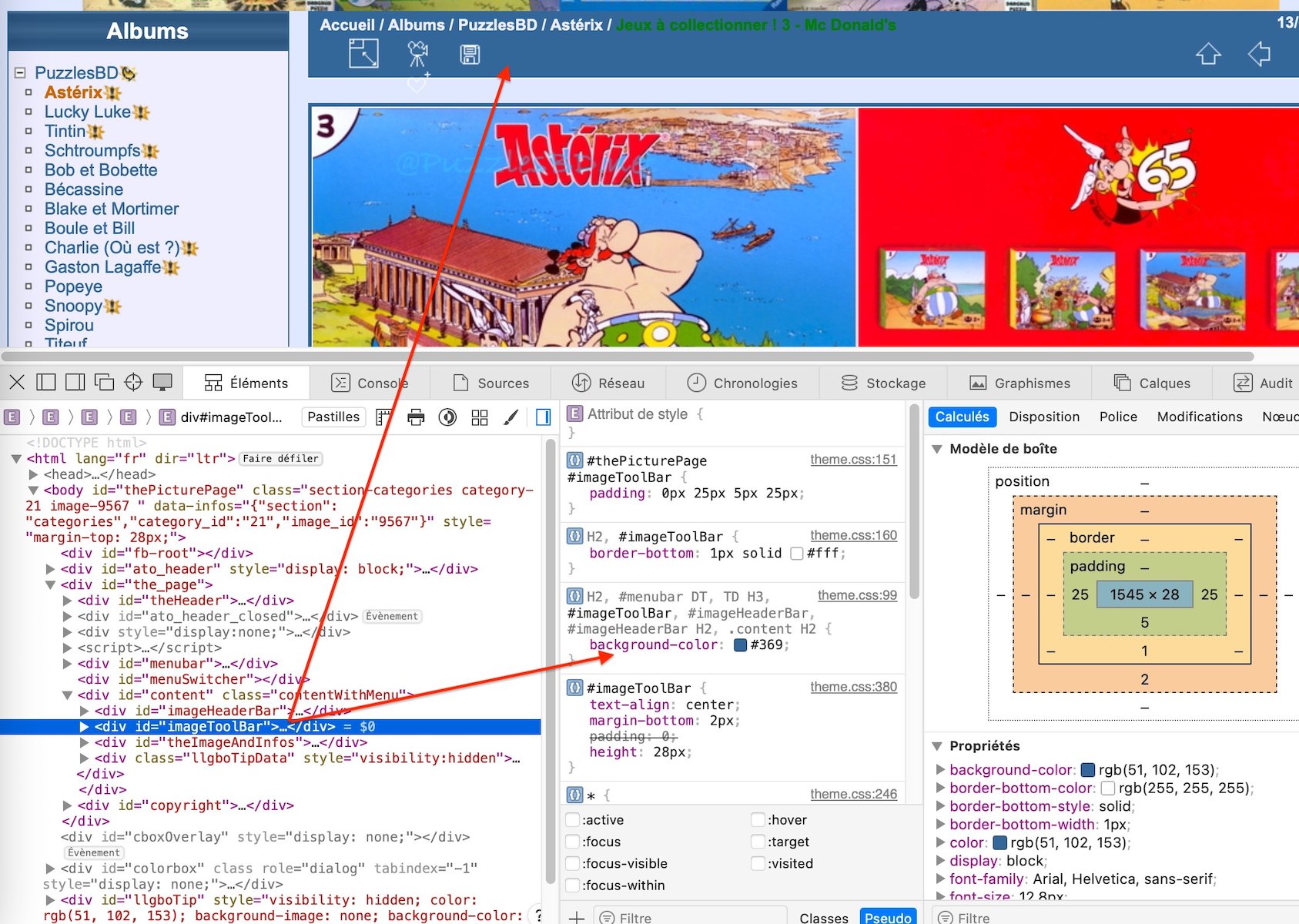Enable the :focus pseudo-class

[x=573, y=842]
